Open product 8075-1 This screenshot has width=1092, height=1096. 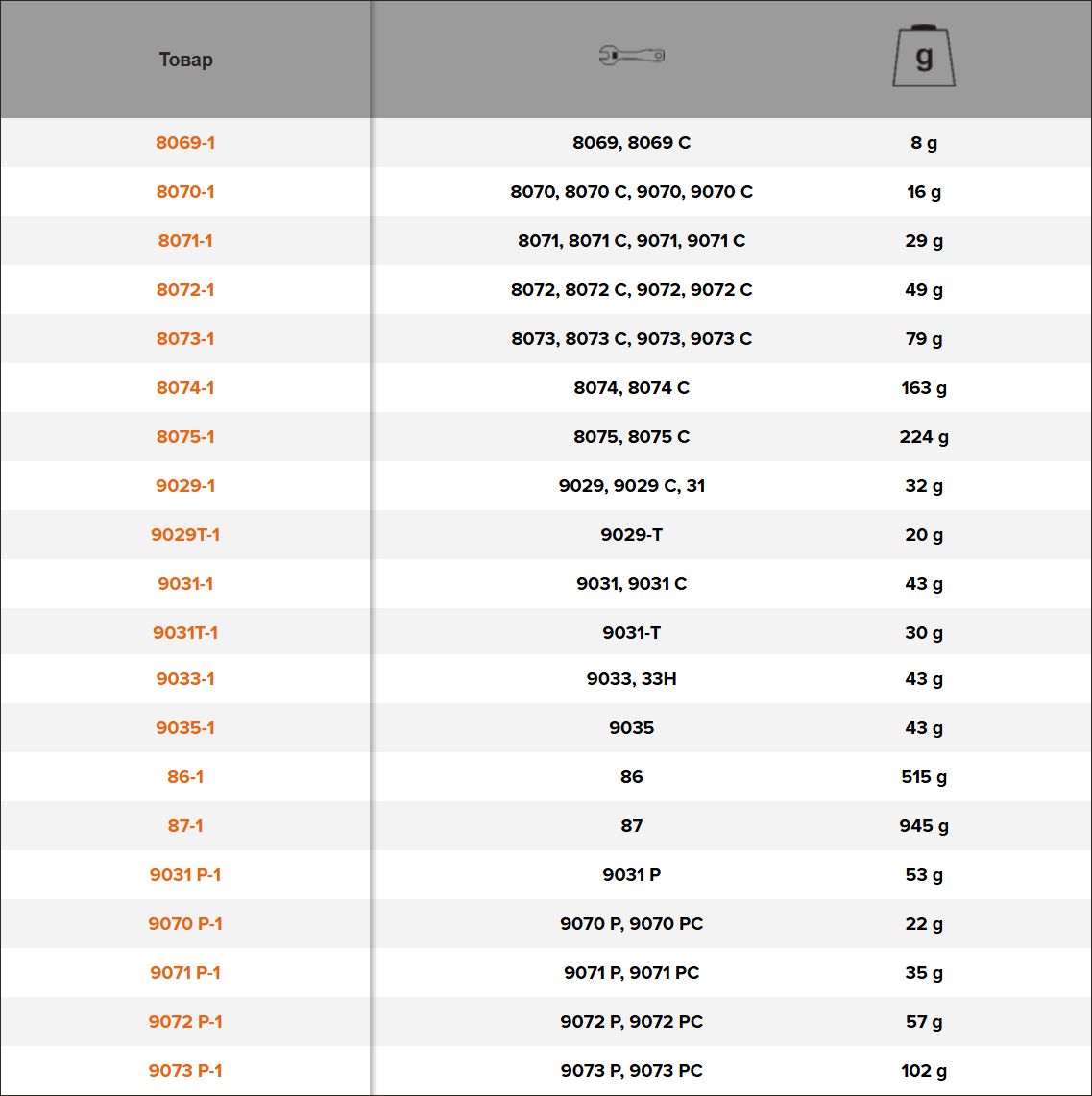[185, 436]
